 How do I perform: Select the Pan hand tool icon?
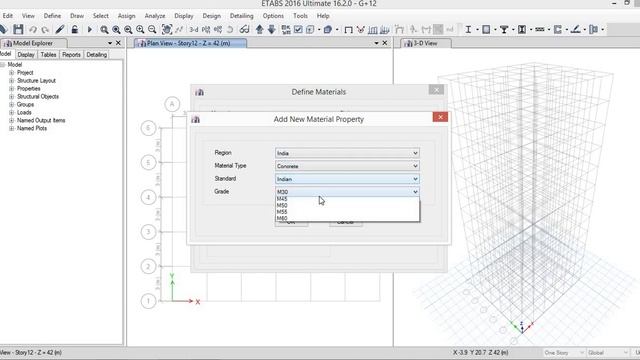(167, 29)
